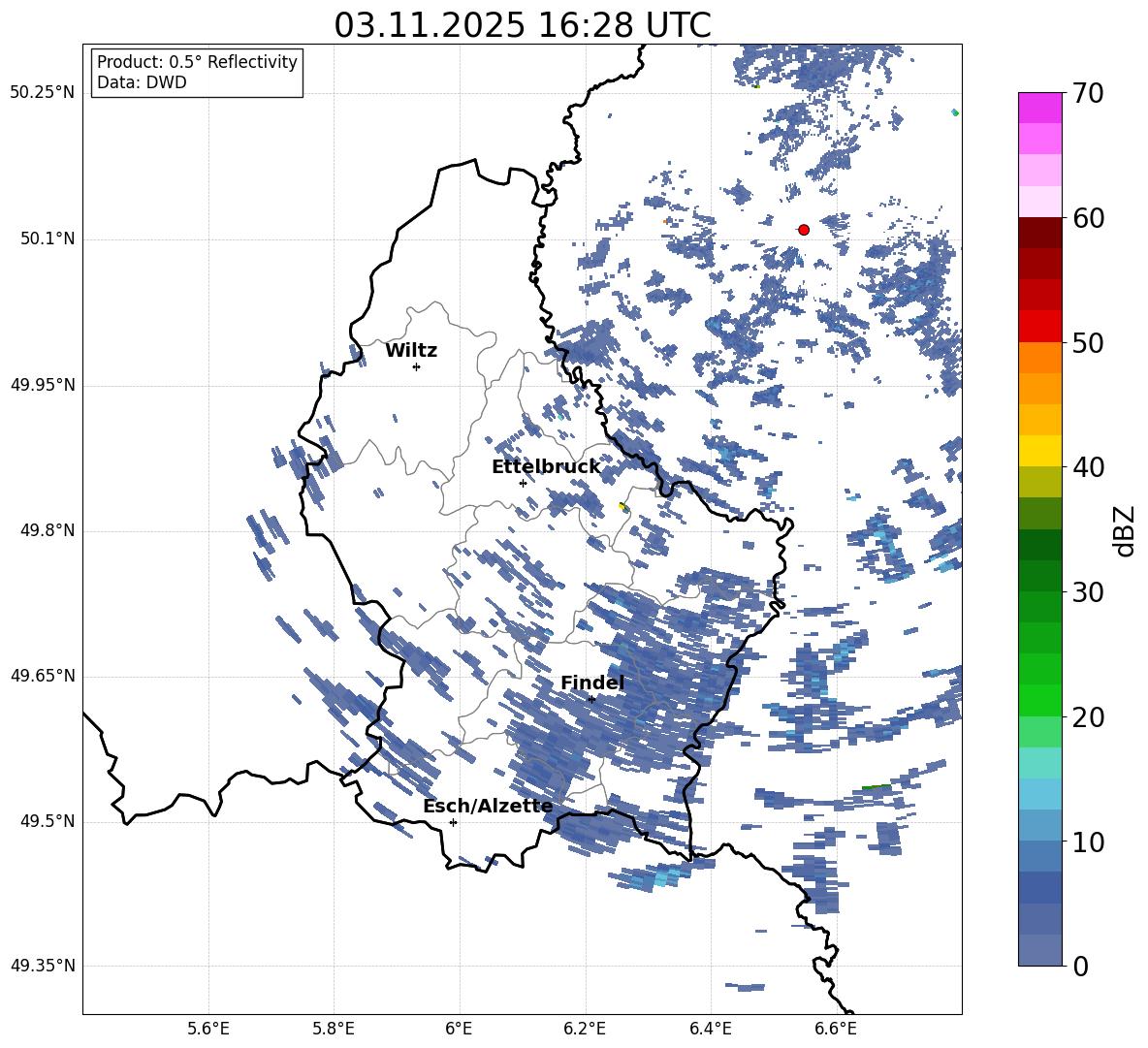Click the colorbar tick label 50

tap(1088, 343)
